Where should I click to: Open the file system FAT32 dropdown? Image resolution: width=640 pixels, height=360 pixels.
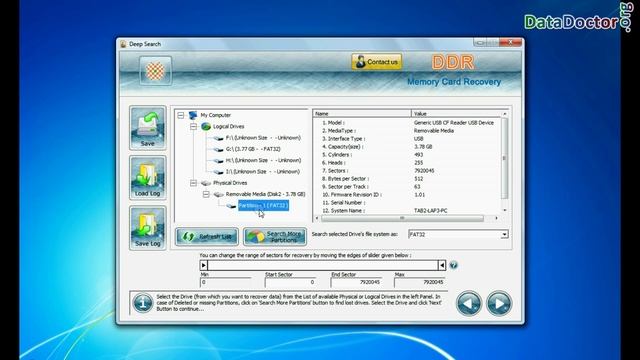coord(504,234)
